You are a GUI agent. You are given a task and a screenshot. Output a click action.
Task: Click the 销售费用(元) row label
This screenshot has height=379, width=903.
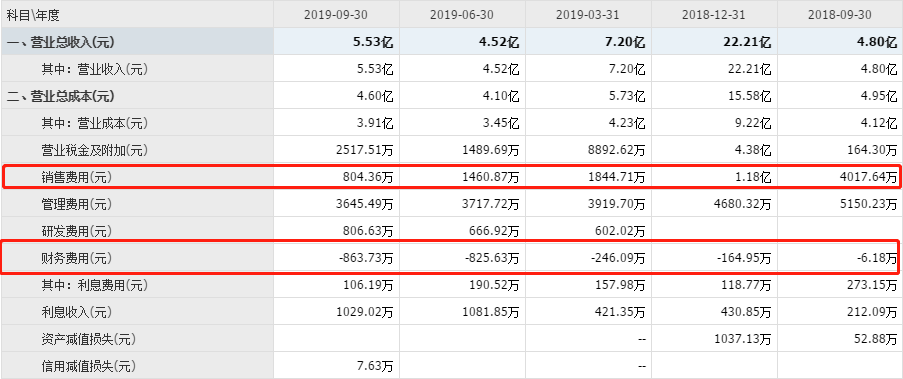(x=77, y=177)
